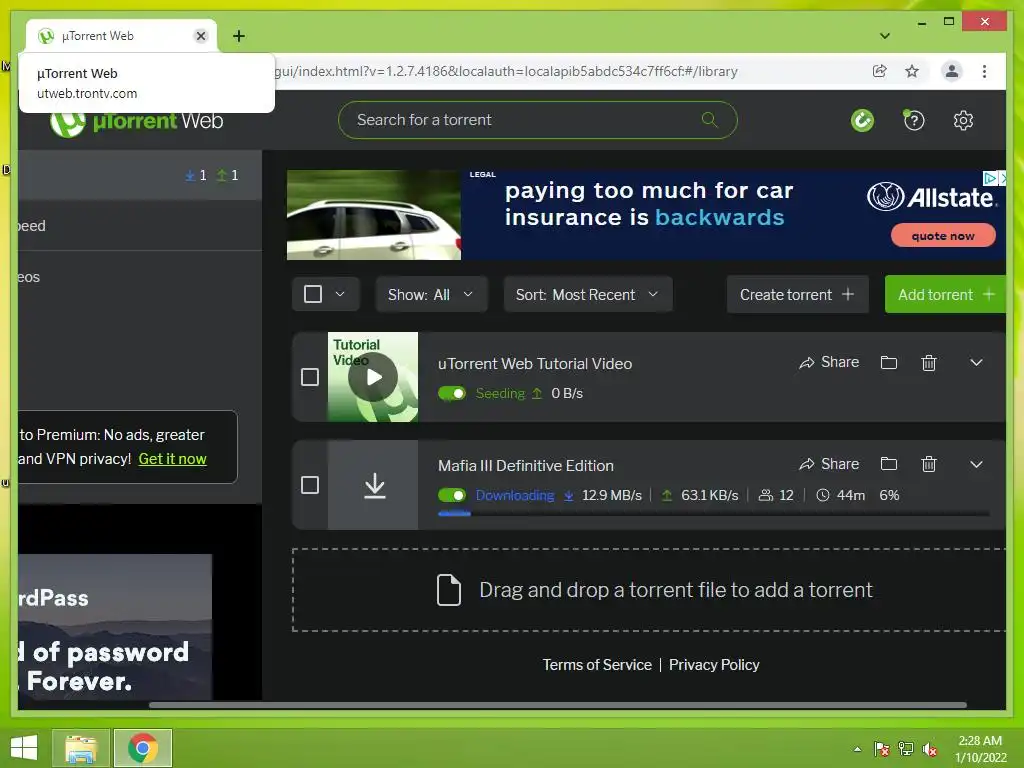Screen dimensions: 1024x768
Task: Open the Privacy Policy link
Action: pos(714,665)
